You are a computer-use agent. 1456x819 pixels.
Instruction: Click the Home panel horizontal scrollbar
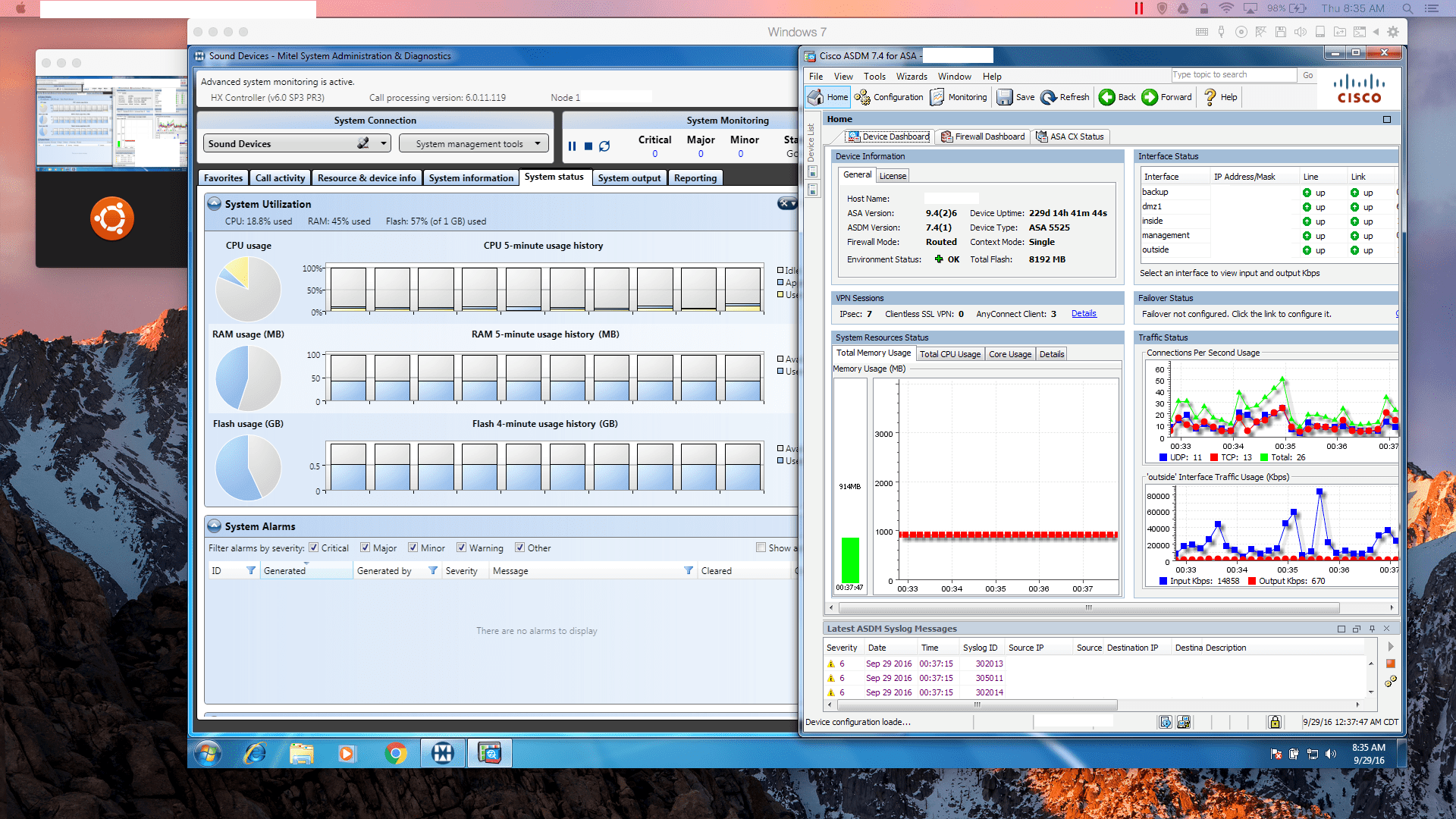pyautogui.click(x=1088, y=607)
